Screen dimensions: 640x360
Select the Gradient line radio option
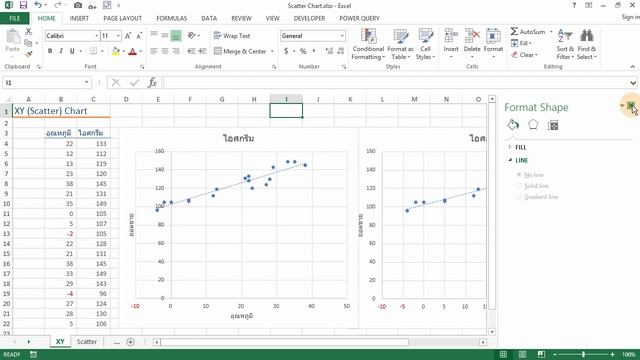pos(519,197)
